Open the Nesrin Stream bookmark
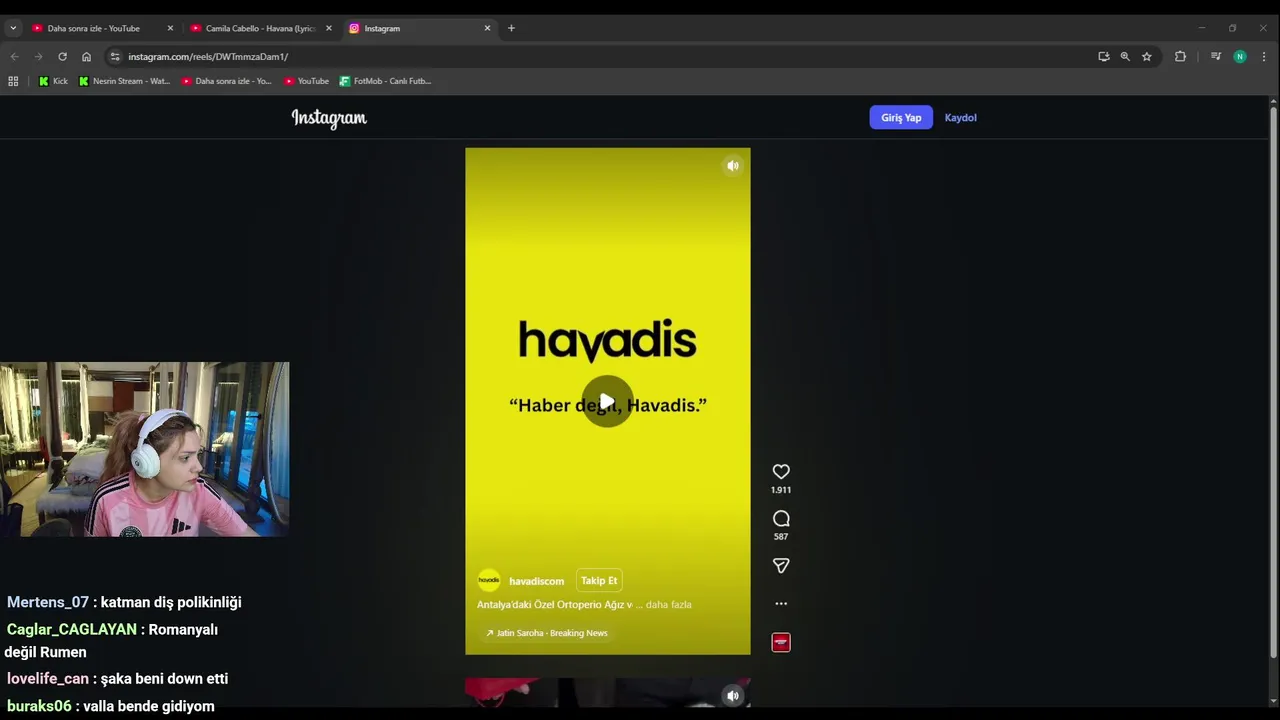1280x720 pixels. (x=125, y=81)
